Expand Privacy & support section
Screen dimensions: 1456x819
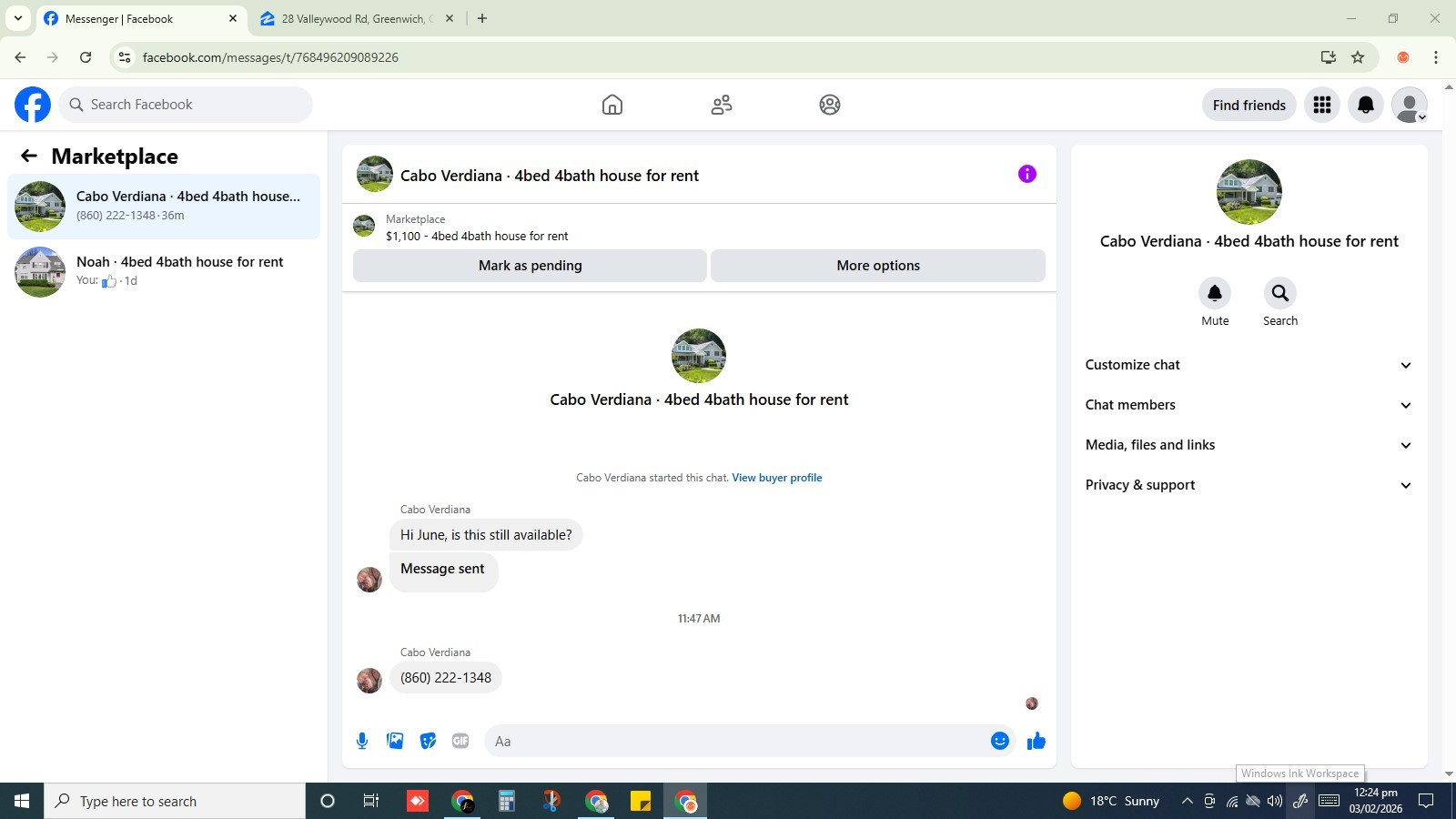point(1249,485)
